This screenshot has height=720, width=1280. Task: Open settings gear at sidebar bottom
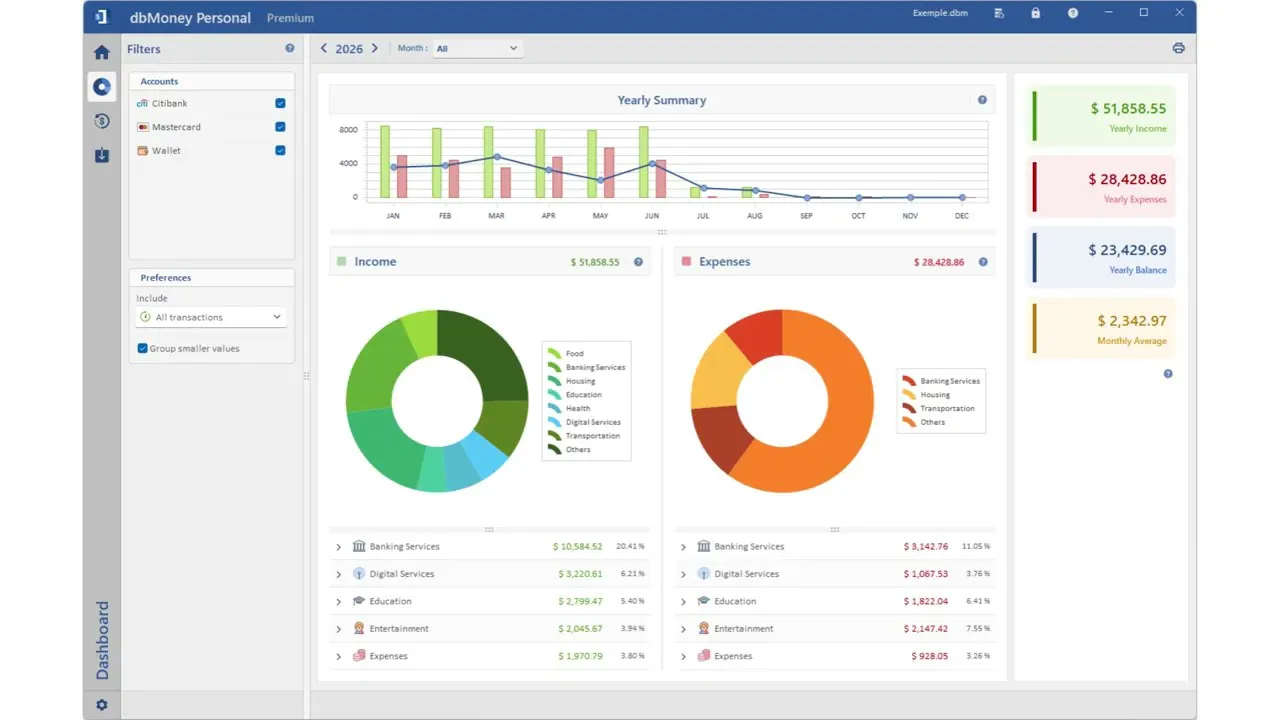pyautogui.click(x=101, y=705)
